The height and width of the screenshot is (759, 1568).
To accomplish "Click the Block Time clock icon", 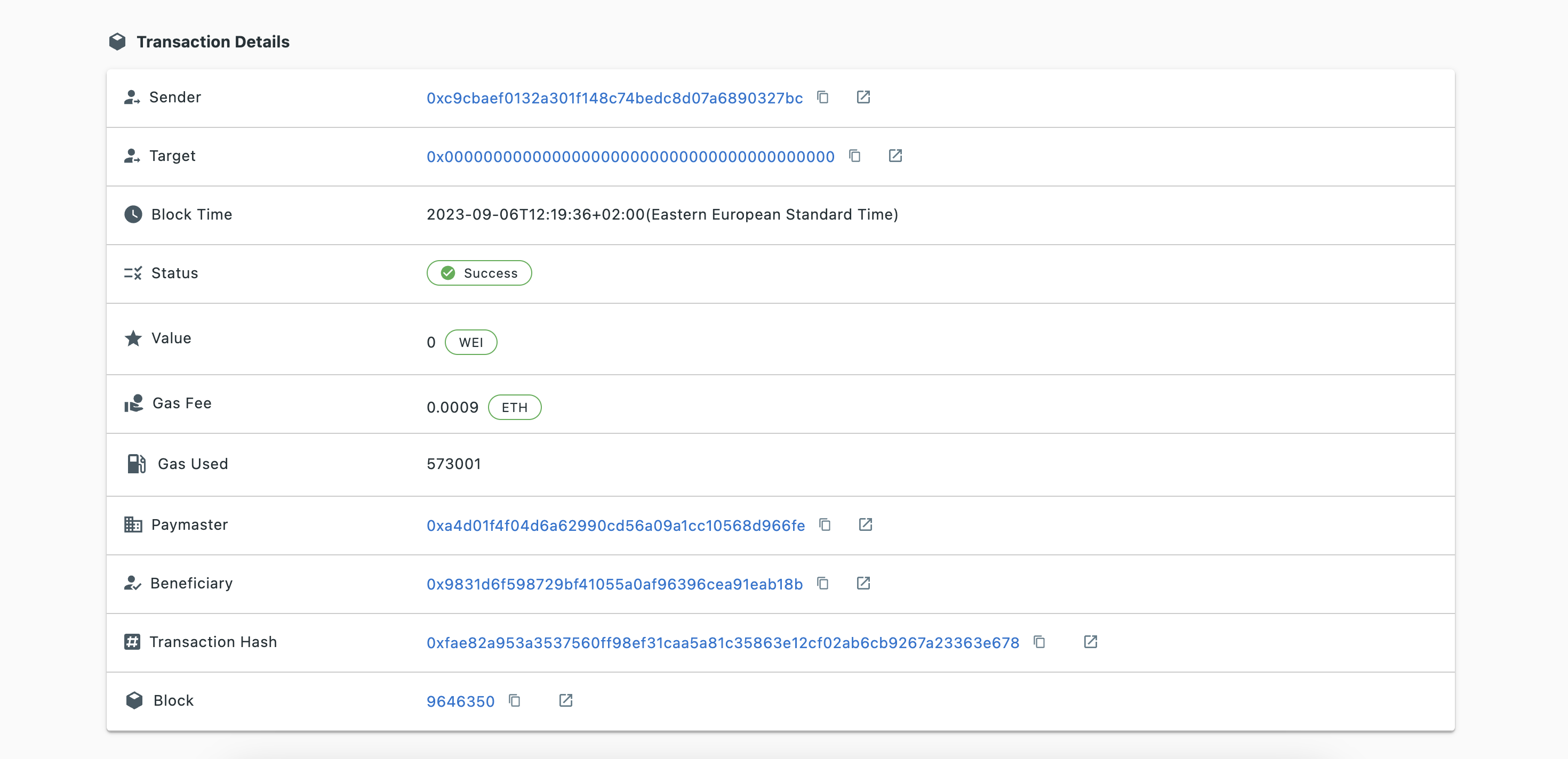I will coord(133,214).
